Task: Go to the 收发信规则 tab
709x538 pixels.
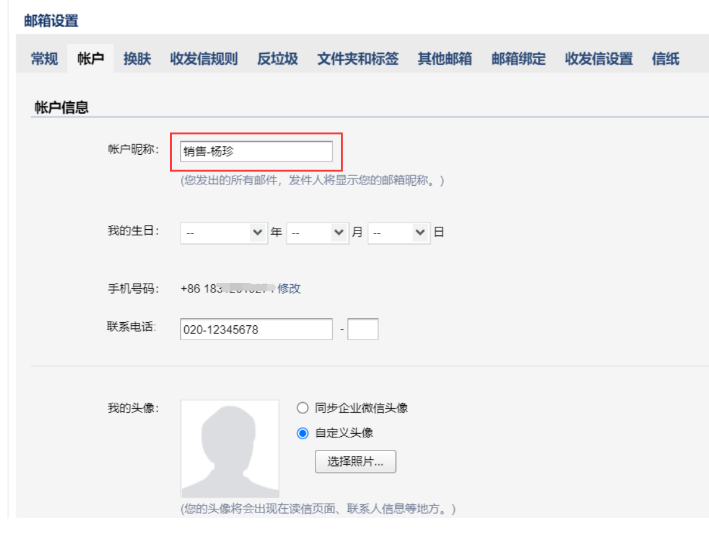Action: pyautogui.click(x=204, y=59)
